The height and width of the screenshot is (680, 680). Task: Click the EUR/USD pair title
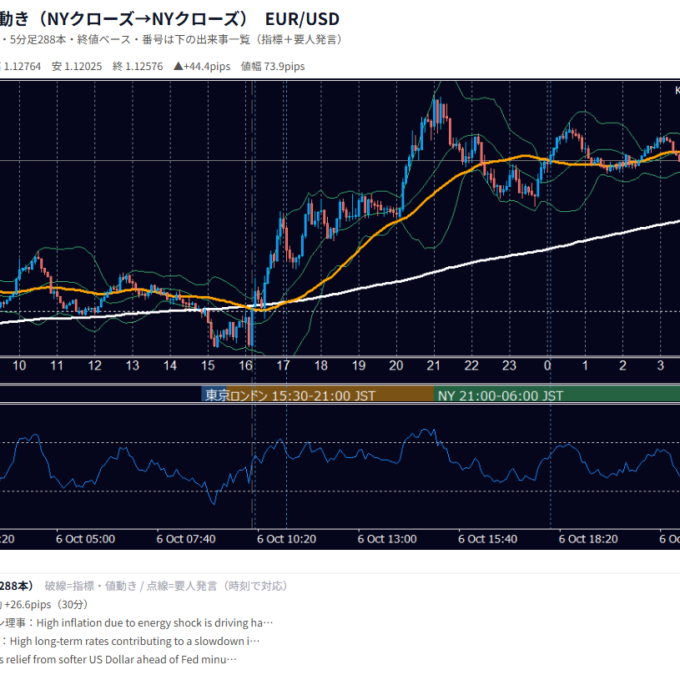[302, 20]
